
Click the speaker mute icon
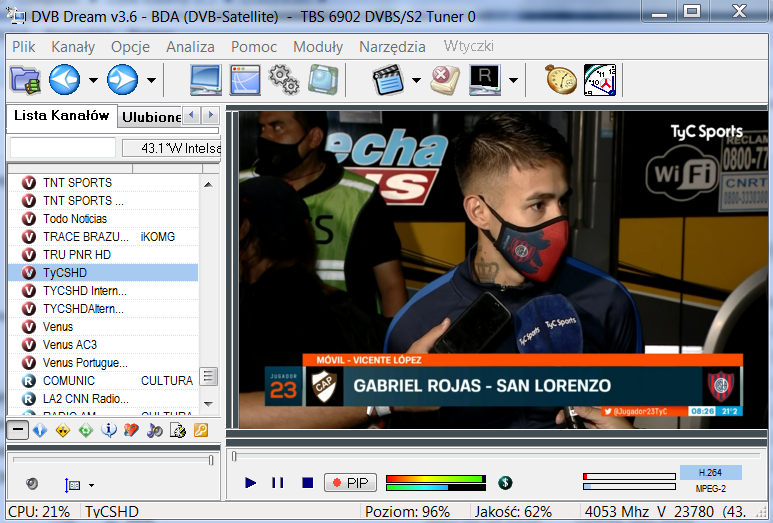[32, 484]
